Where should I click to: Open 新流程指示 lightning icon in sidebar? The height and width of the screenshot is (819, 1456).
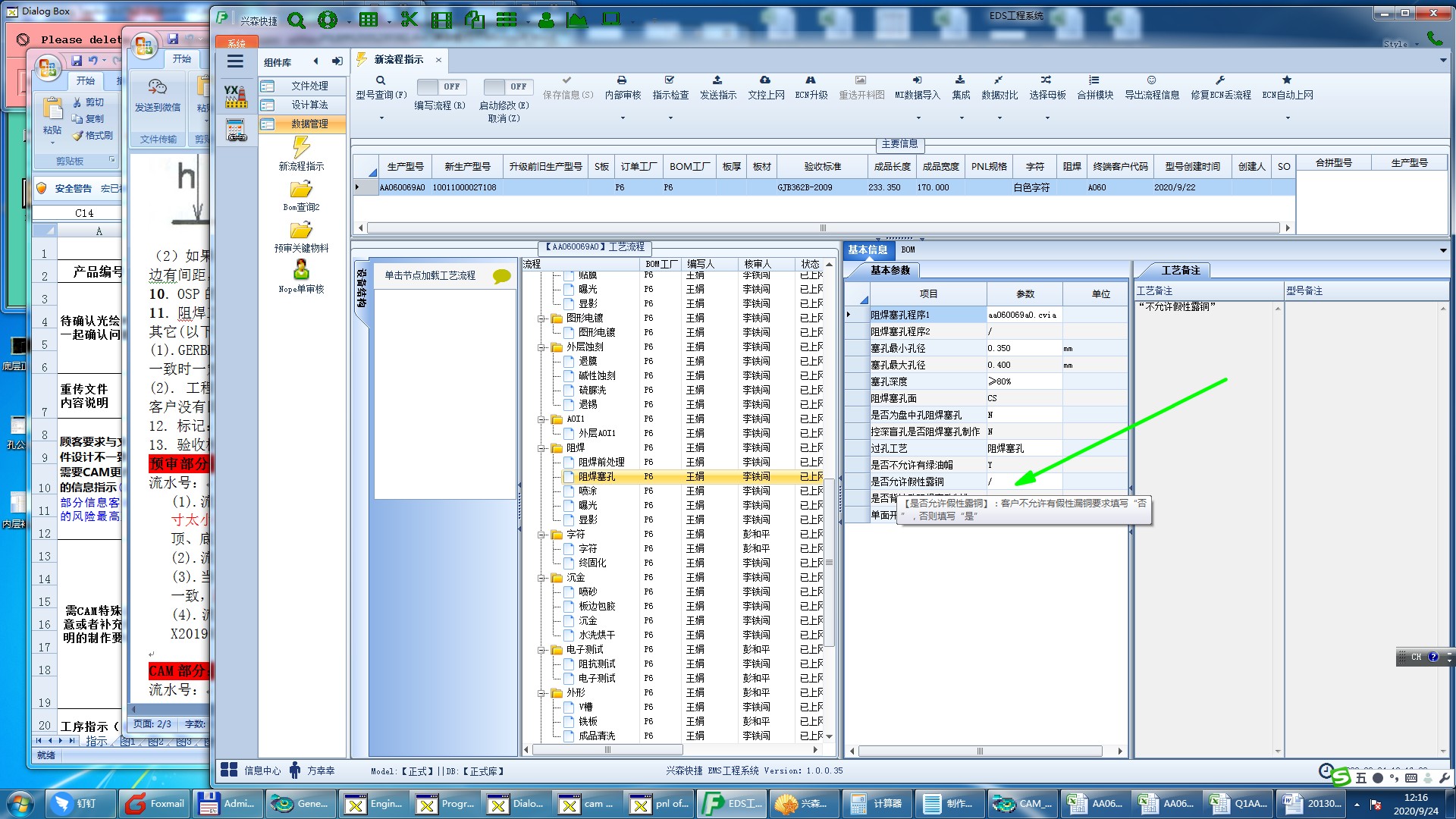[301, 148]
